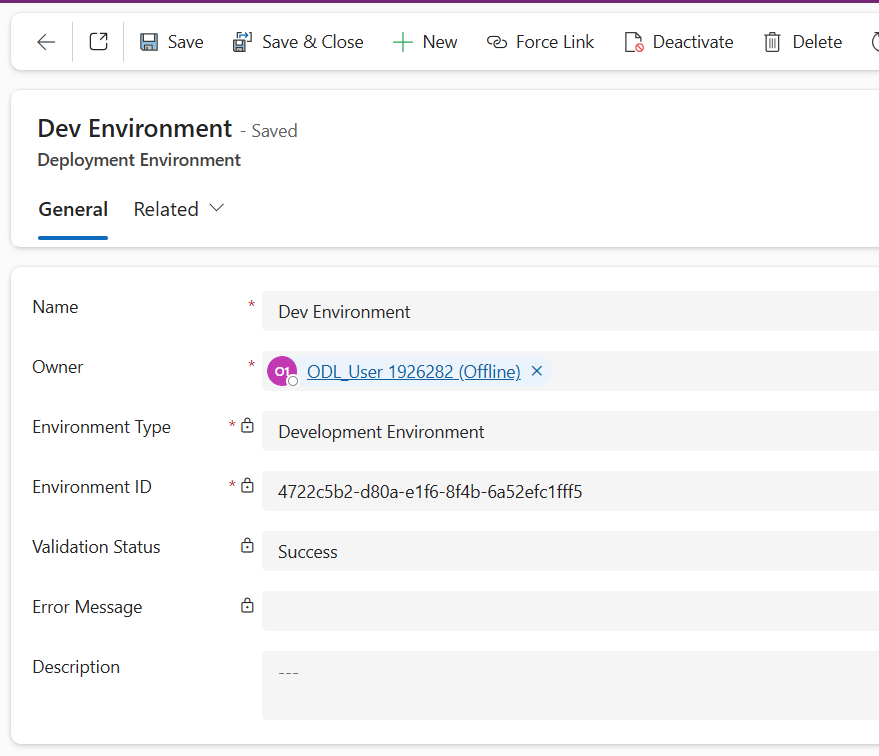Click the lock icon beside Error Message
This screenshot has width=879, height=756.
point(246,605)
